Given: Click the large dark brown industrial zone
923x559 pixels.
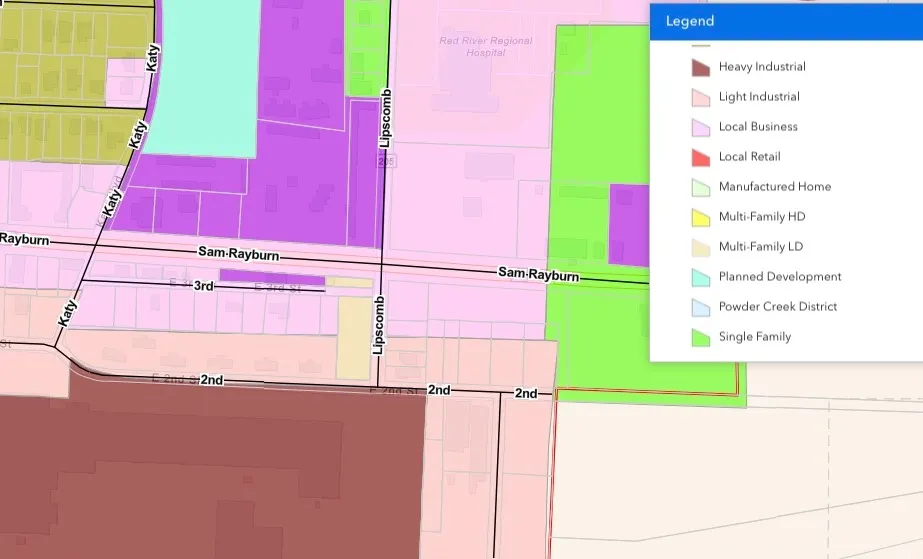Looking at the screenshot, I should pyautogui.click(x=200, y=470).
